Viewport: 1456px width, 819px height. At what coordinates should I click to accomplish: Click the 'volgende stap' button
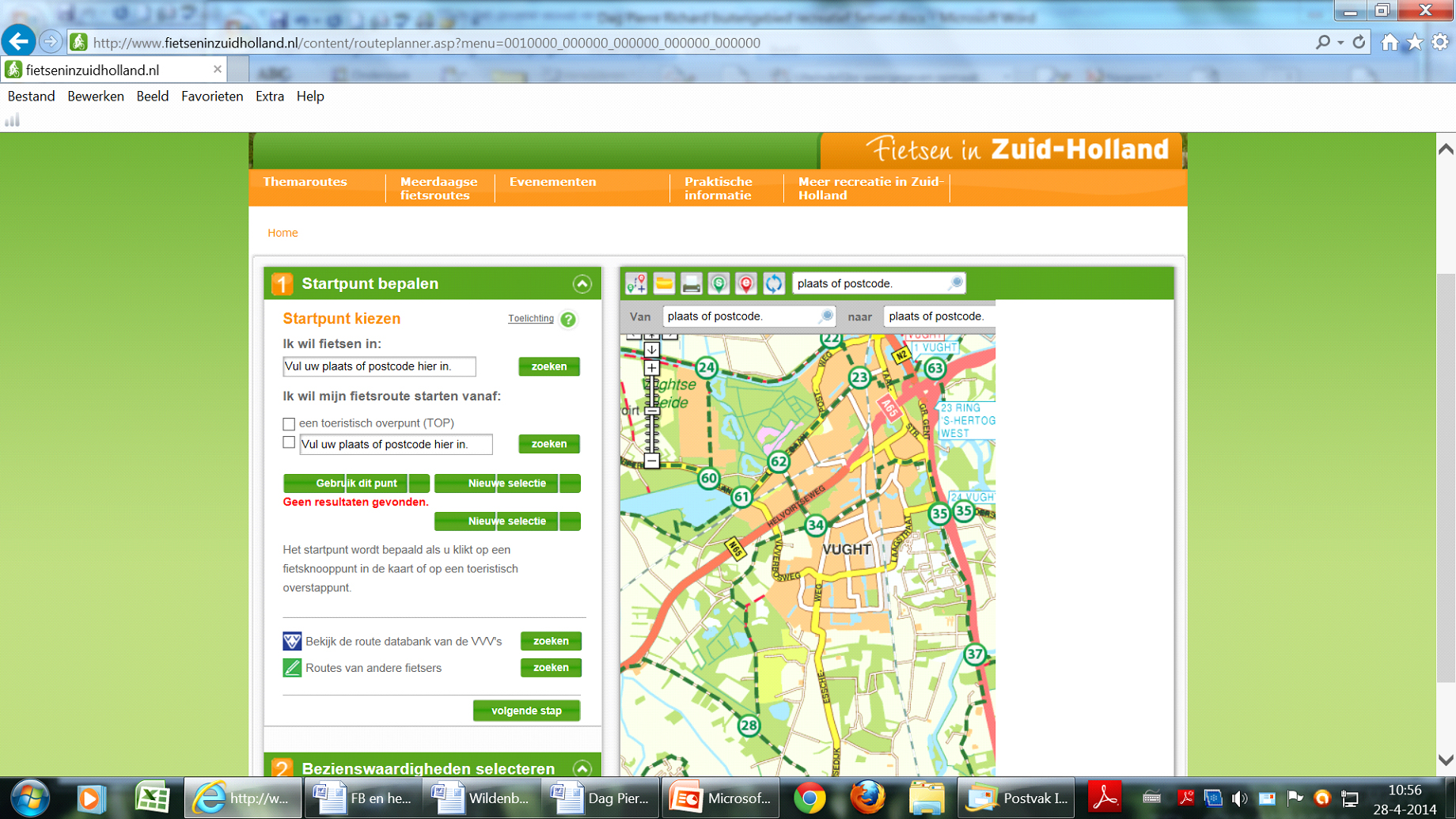(526, 711)
